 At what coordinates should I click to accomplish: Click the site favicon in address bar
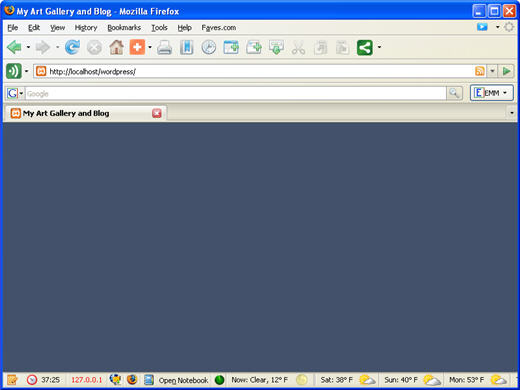click(x=41, y=71)
